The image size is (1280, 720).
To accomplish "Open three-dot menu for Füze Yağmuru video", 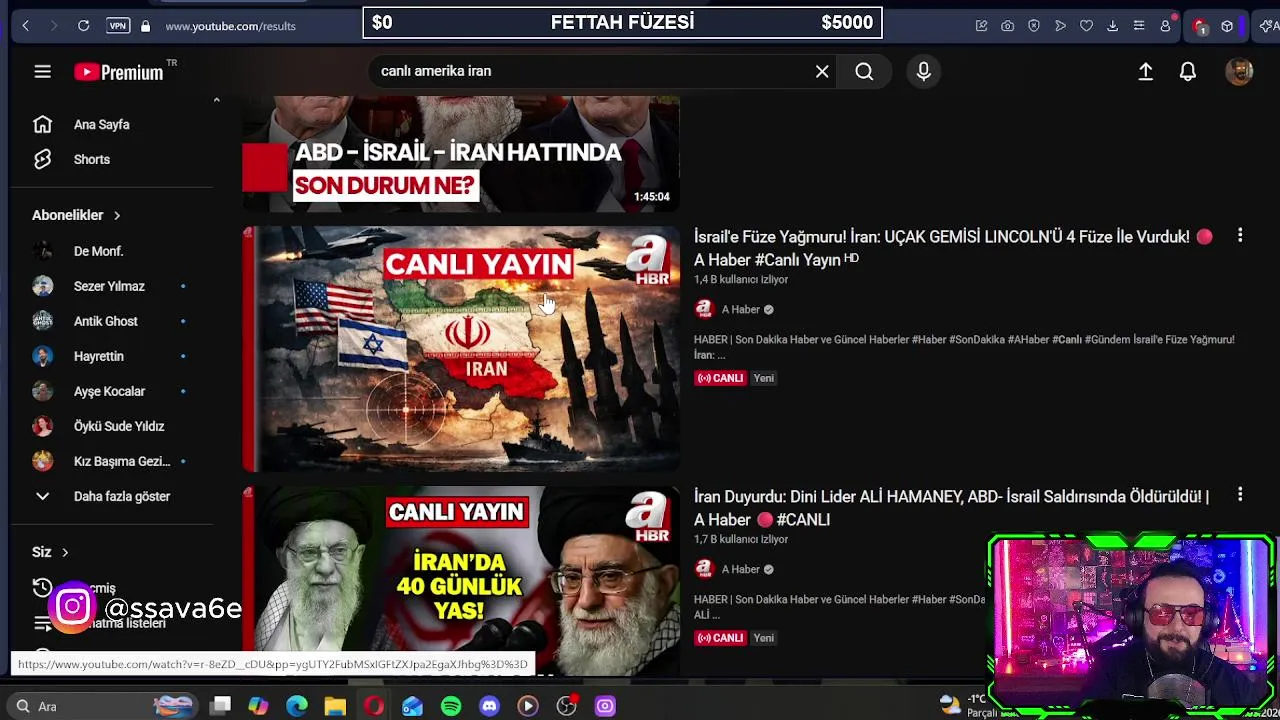I will [1240, 235].
